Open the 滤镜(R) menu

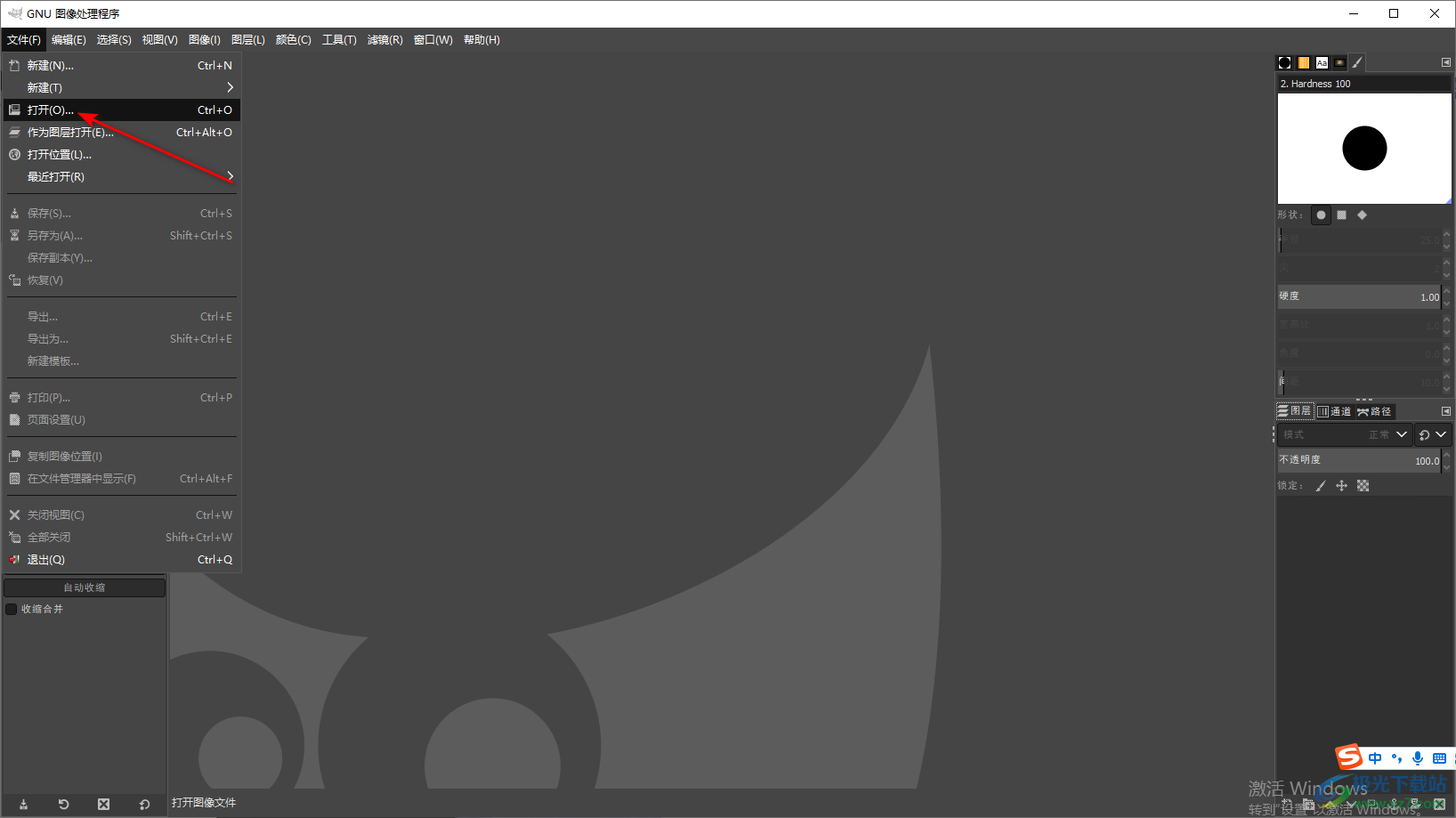[385, 40]
